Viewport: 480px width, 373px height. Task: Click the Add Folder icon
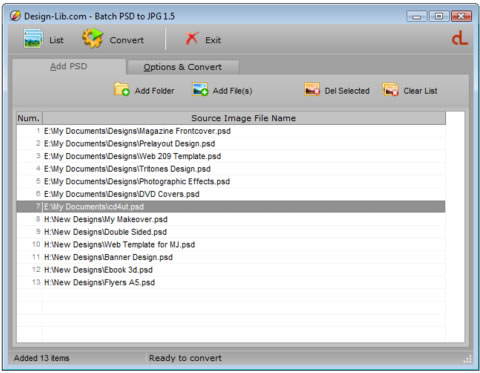122,89
